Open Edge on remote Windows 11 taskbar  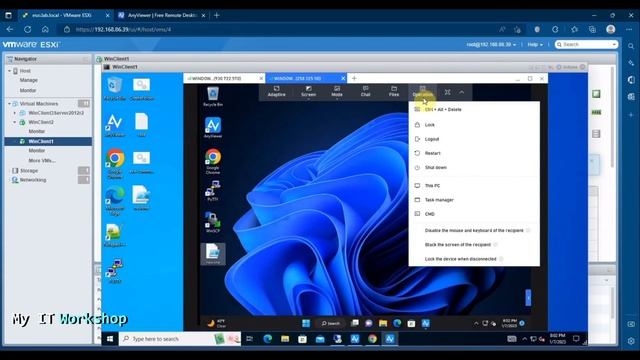coord(397,323)
